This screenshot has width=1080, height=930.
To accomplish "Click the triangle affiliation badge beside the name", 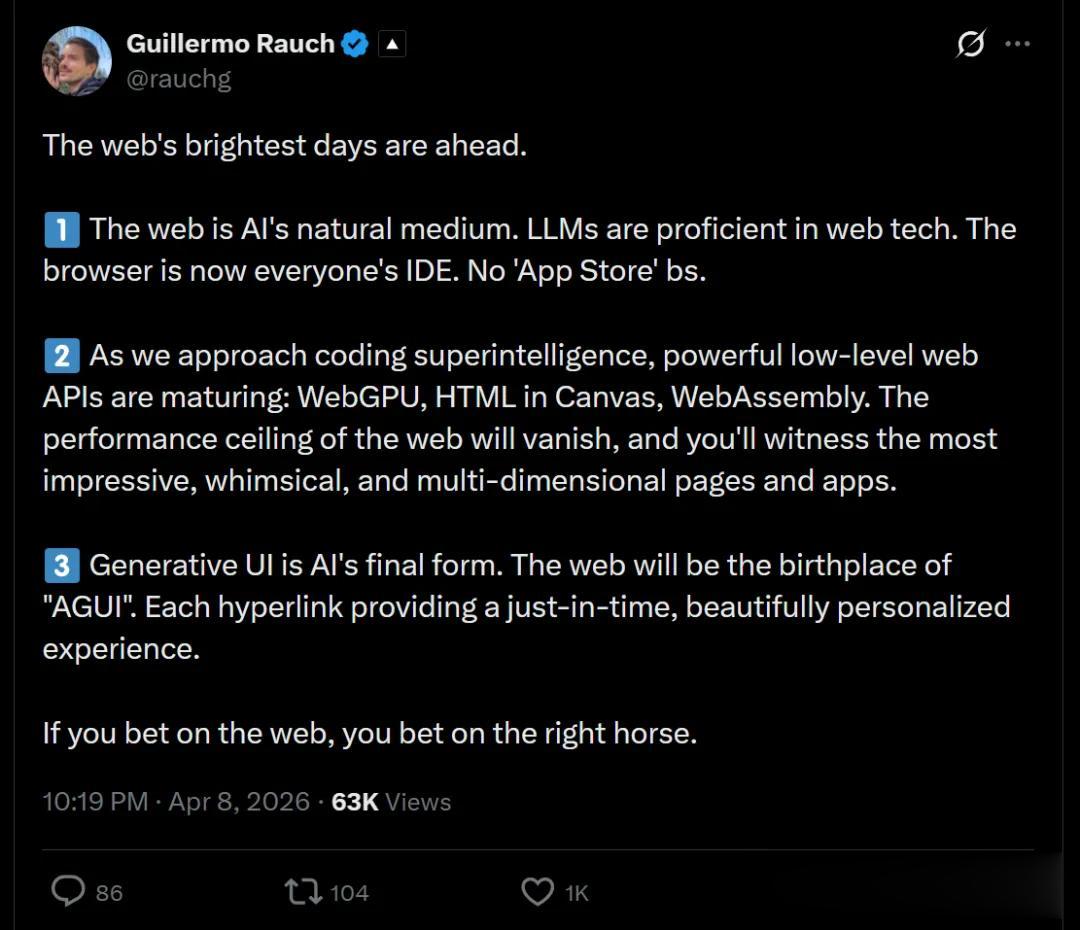I will tap(392, 44).
